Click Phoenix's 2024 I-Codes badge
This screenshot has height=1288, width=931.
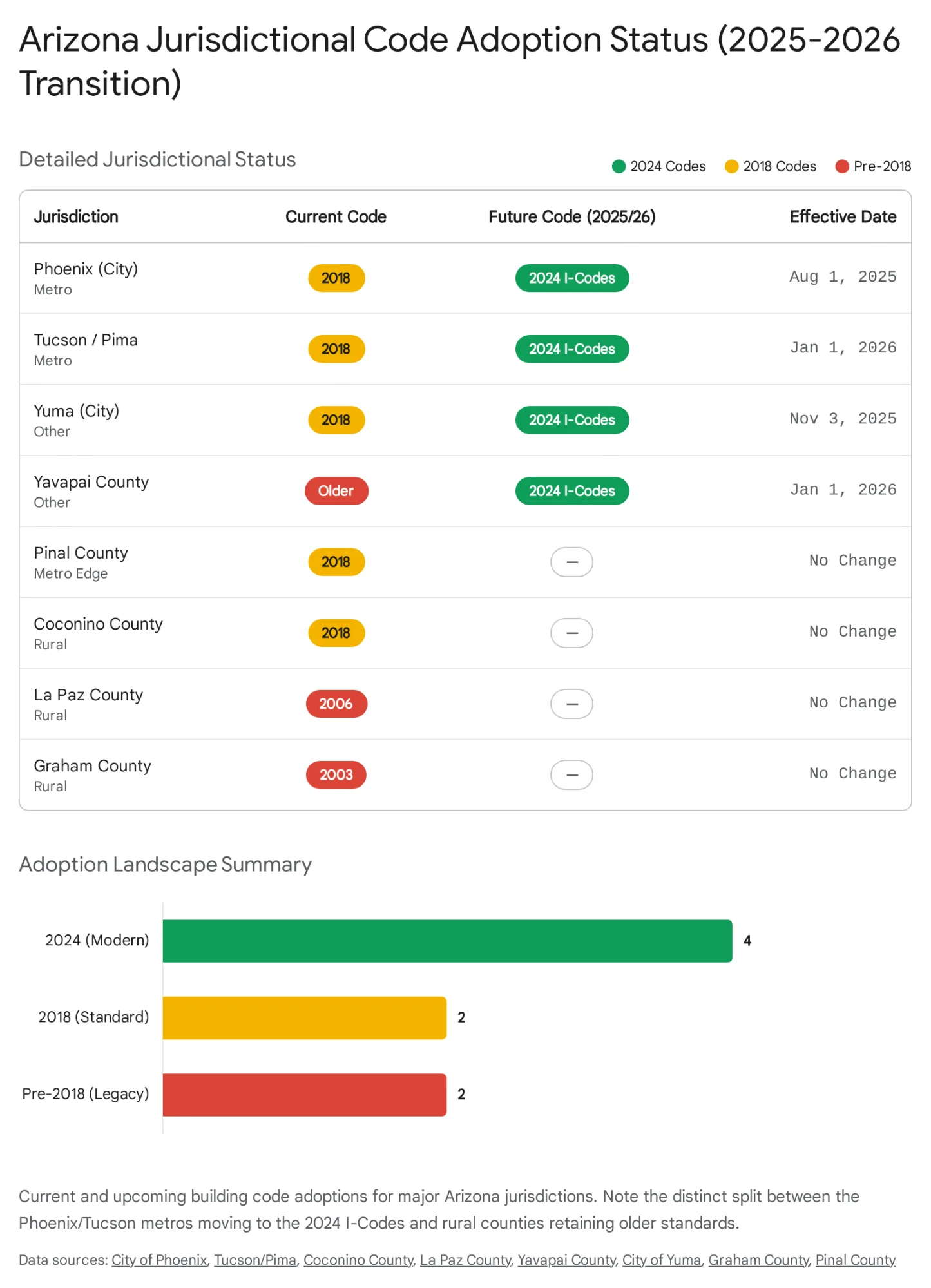(x=571, y=278)
